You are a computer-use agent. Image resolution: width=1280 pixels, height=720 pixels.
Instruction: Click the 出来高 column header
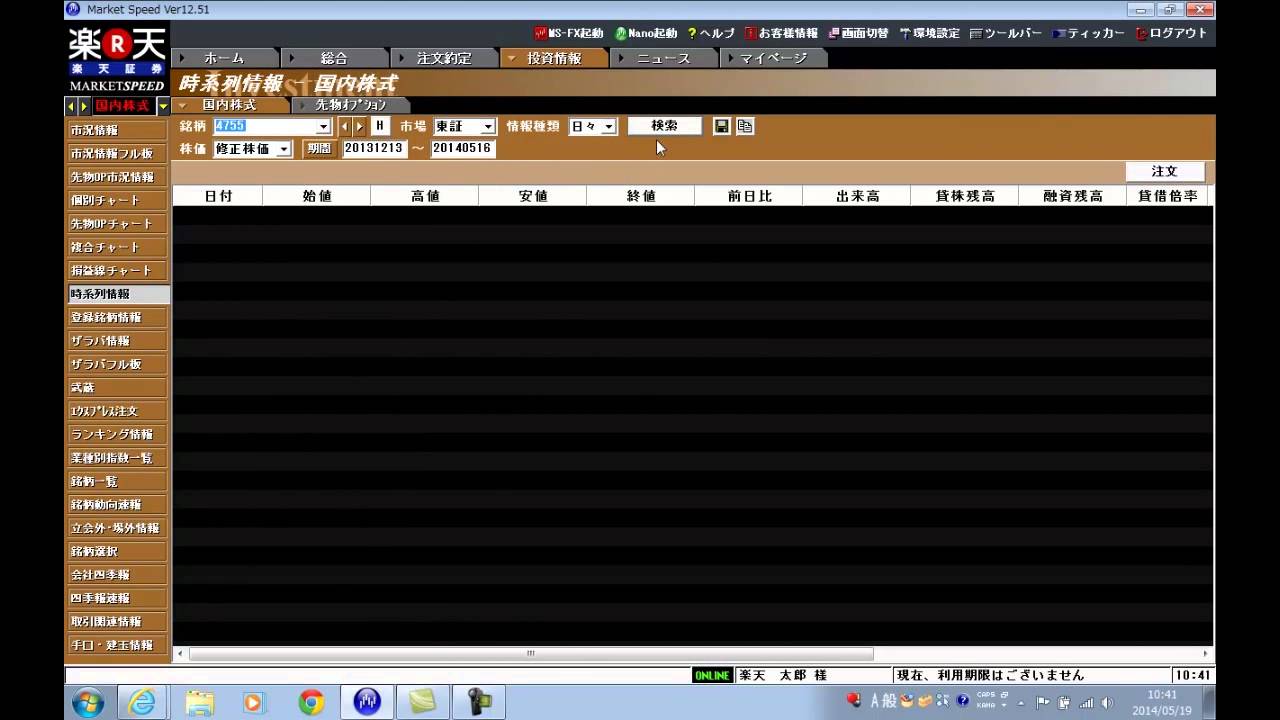[857, 196]
